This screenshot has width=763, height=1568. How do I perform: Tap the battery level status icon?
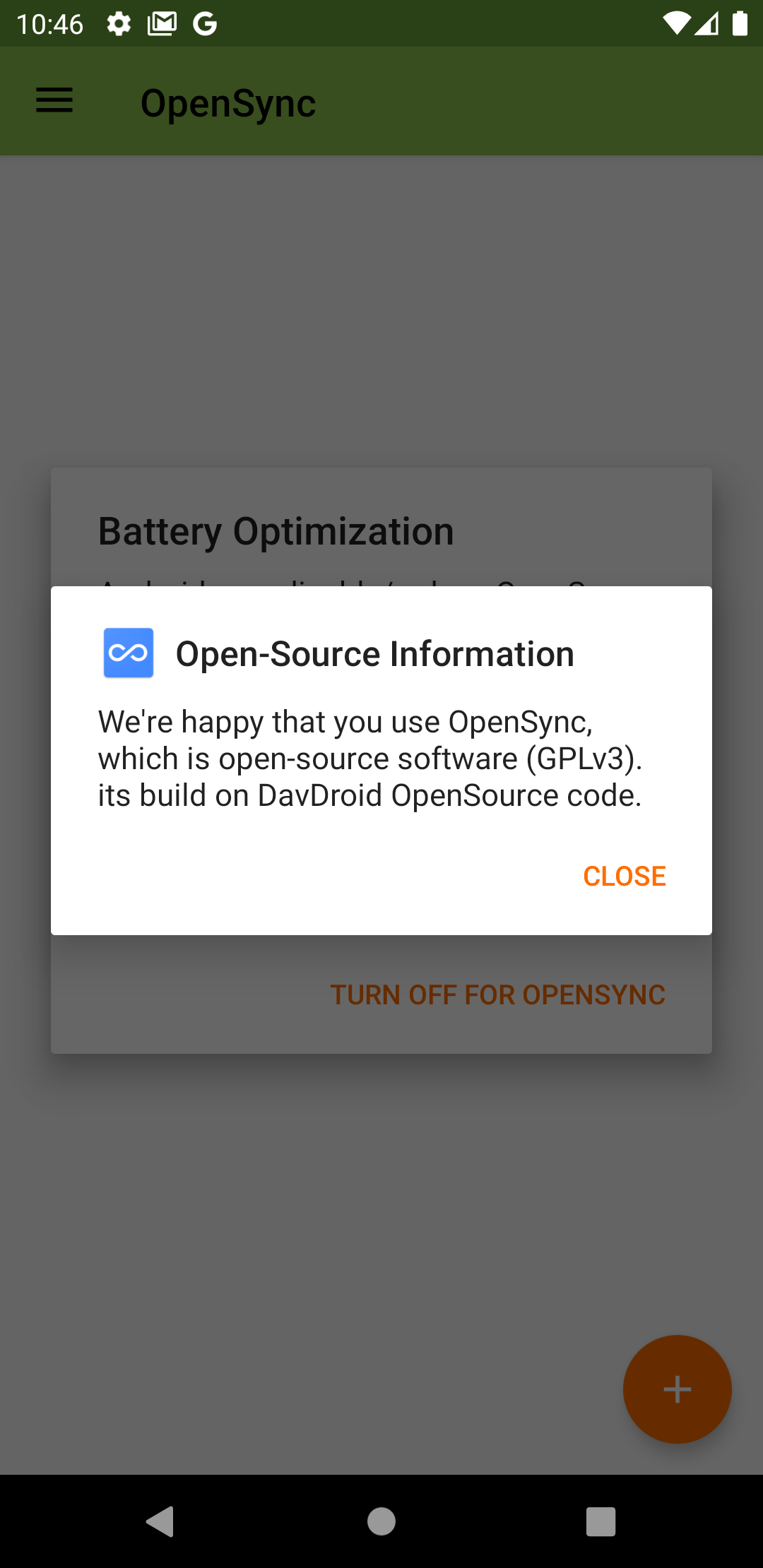[740, 24]
